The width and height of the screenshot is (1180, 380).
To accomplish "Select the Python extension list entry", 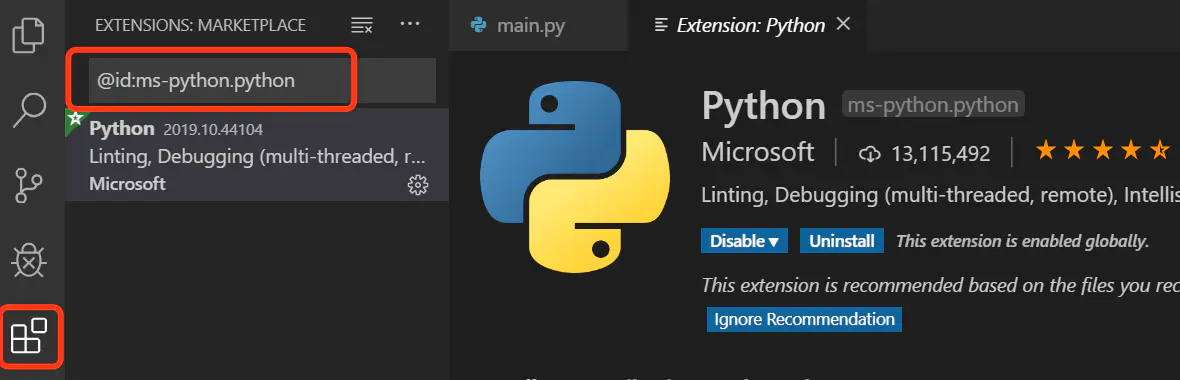I will point(257,155).
